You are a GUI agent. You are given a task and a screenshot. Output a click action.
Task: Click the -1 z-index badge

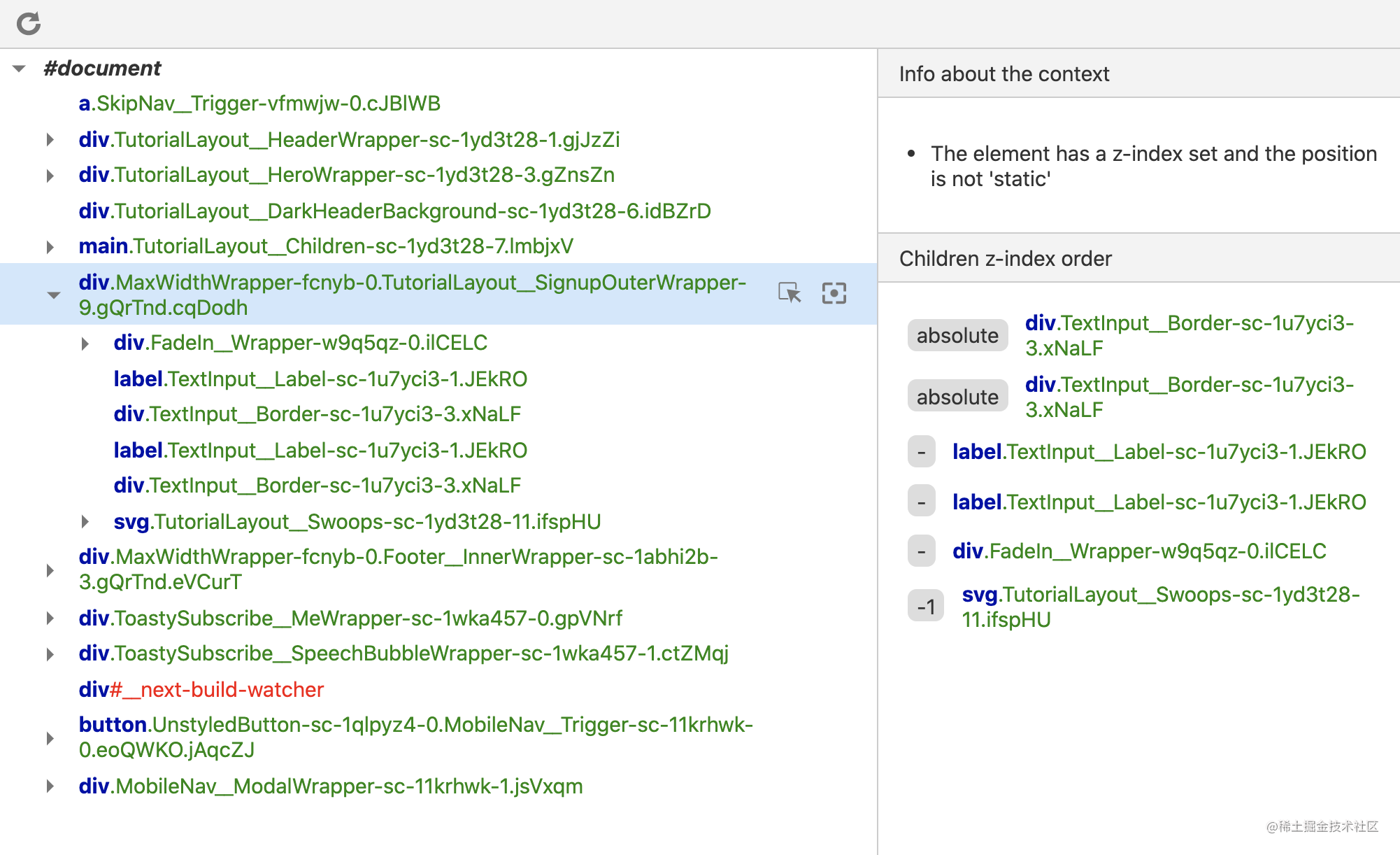pos(926,607)
